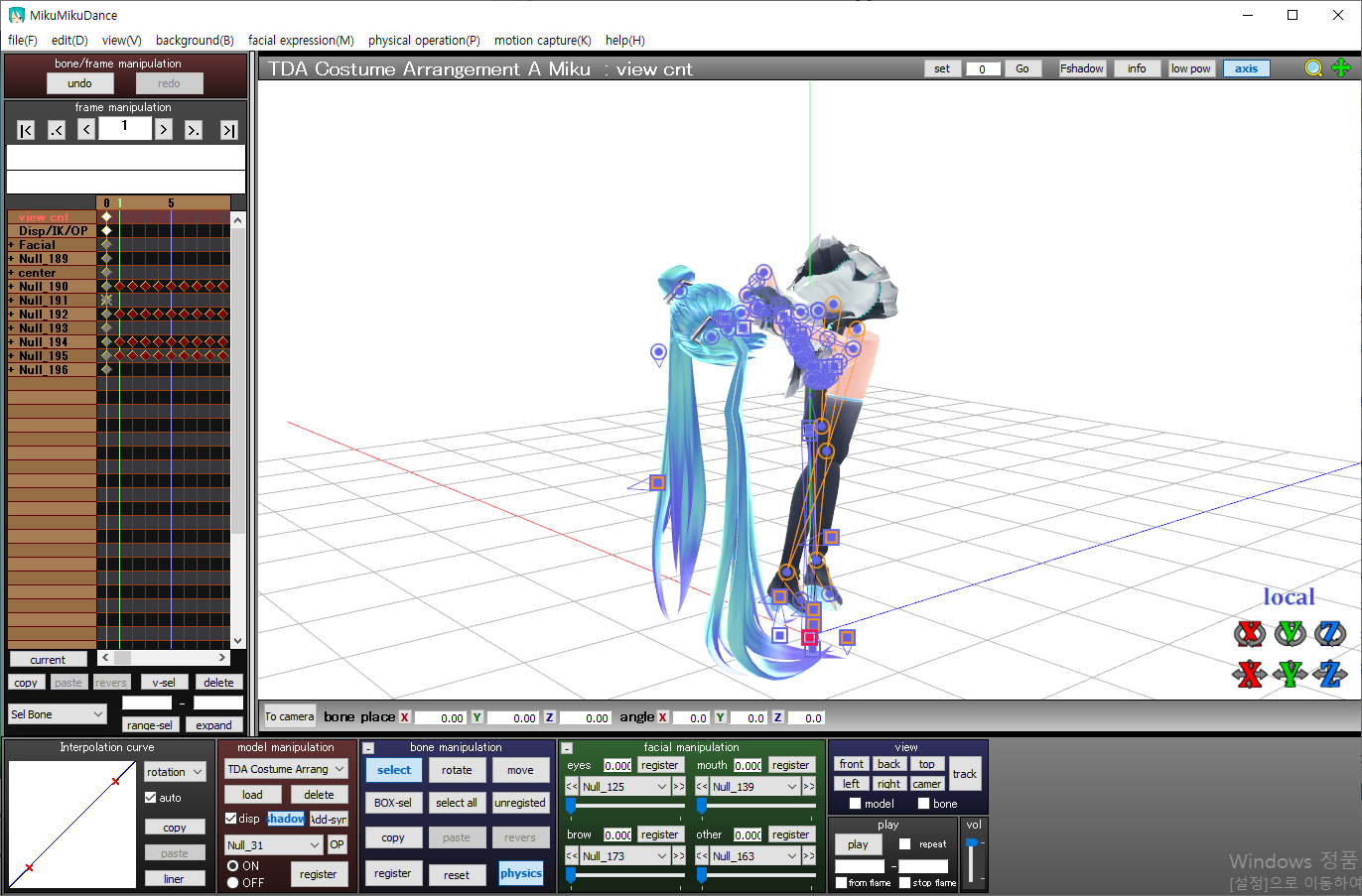The image size is (1362, 896).
Task: Toggle the model disp checkbox
Action: (x=231, y=819)
